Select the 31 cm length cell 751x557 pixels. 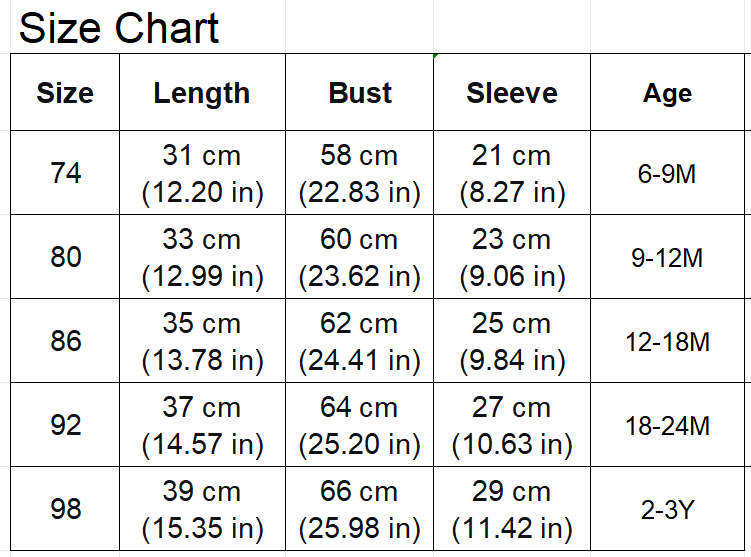click(202, 173)
